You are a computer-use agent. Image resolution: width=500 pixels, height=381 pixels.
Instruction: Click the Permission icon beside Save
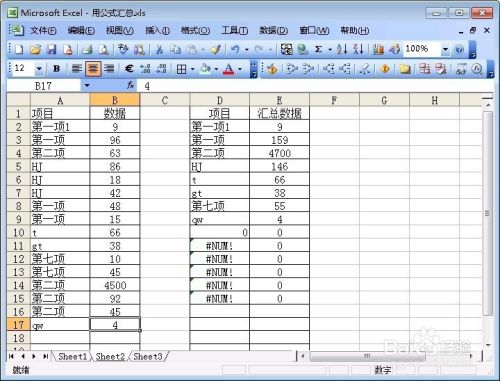click(x=68, y=50)
